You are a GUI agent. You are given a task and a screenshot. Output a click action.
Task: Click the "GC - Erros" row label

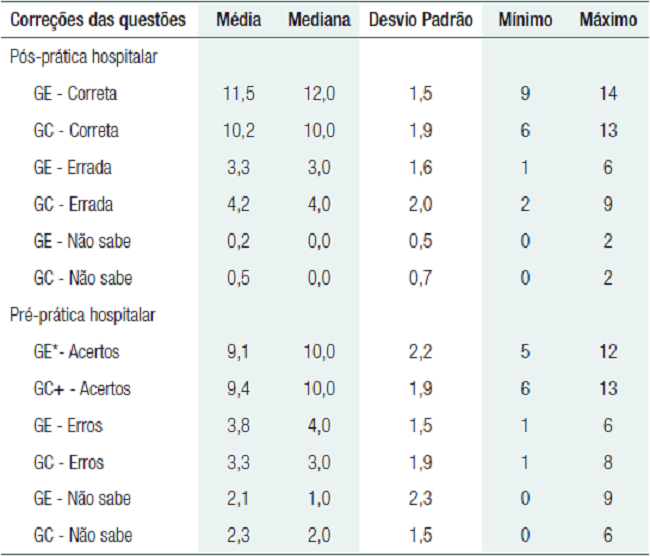[x=67, y=463]
